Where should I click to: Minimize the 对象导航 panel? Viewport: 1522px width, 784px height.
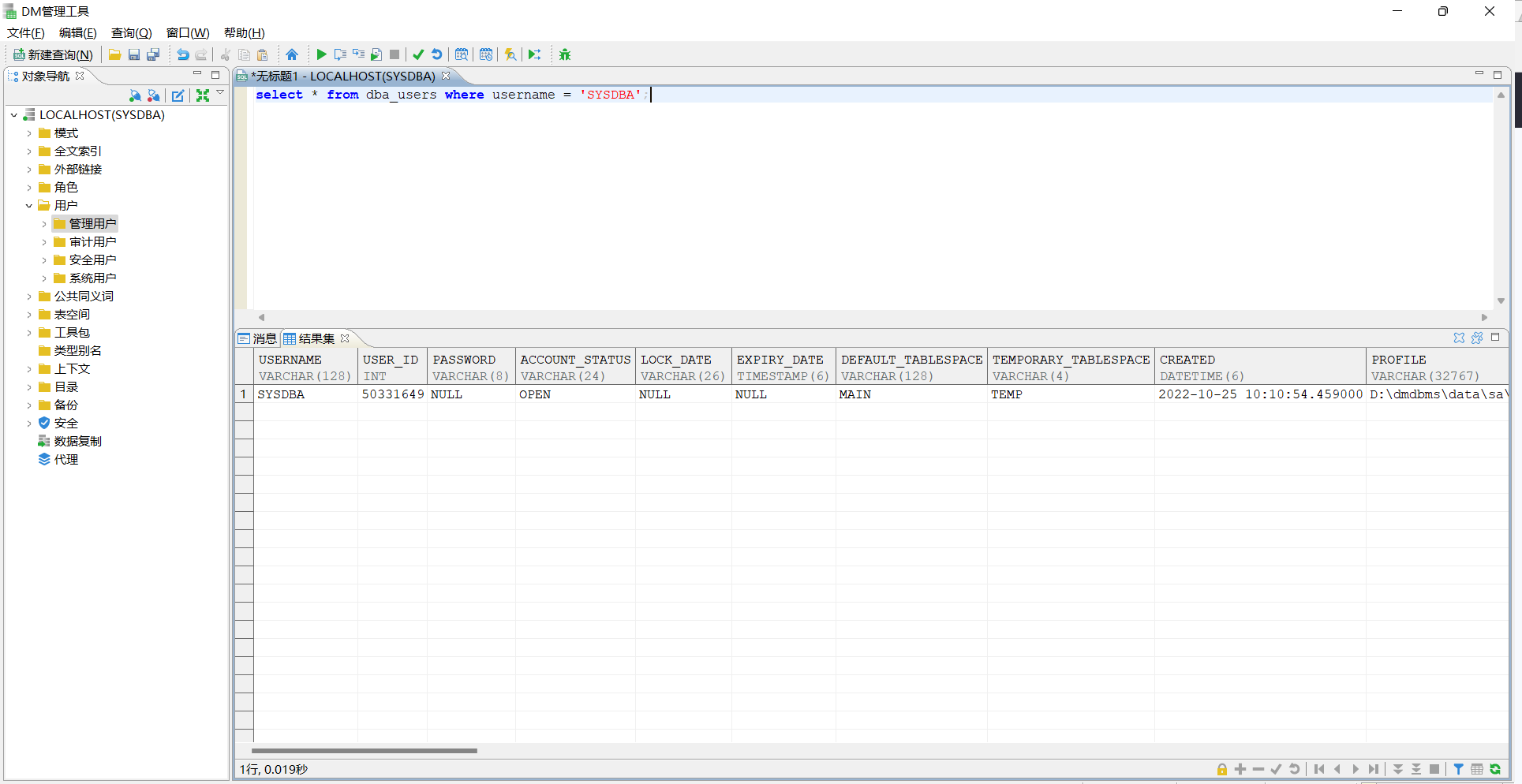[x=197, y=74]
